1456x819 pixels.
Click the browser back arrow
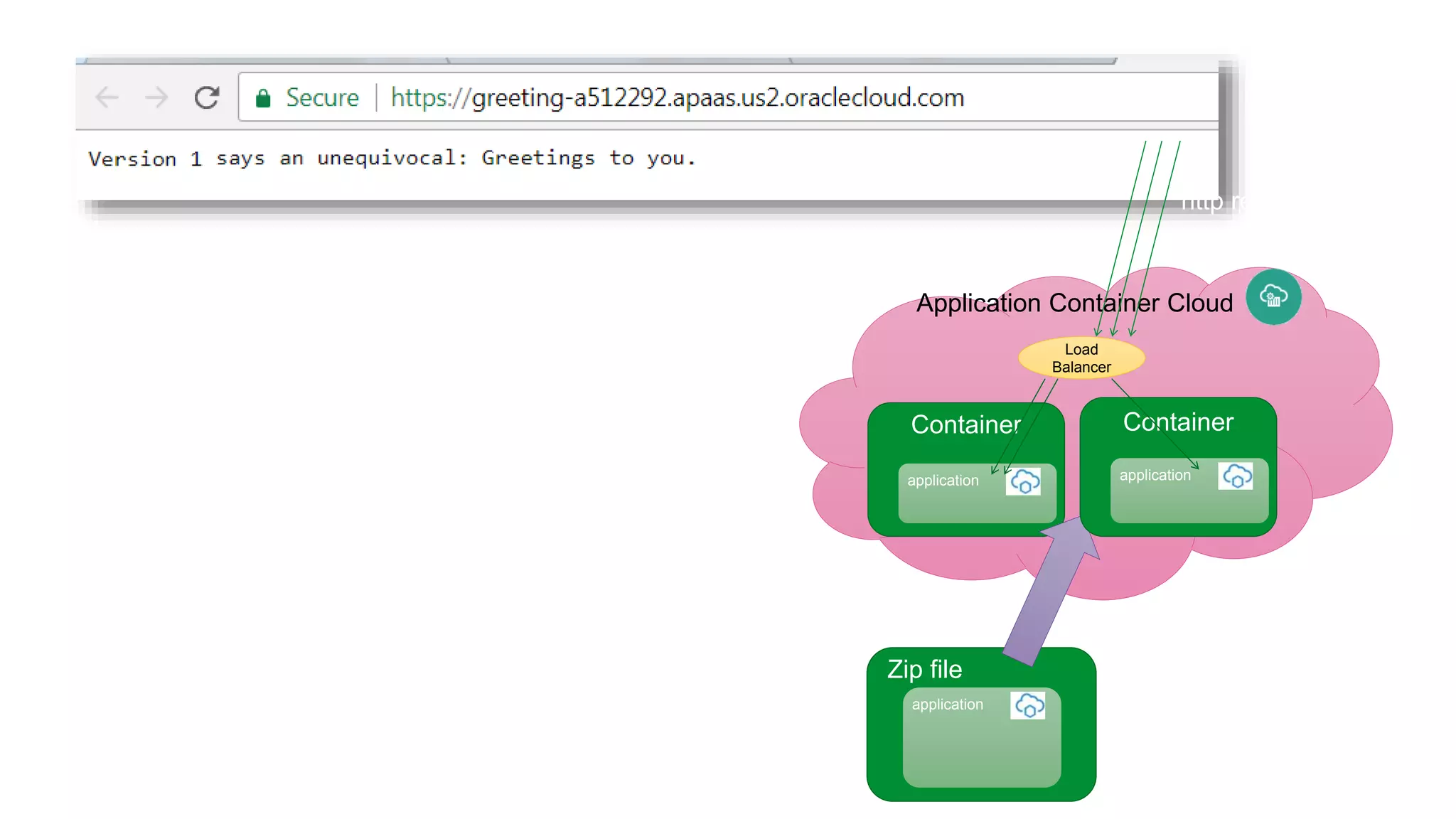[x=107, y=97]
